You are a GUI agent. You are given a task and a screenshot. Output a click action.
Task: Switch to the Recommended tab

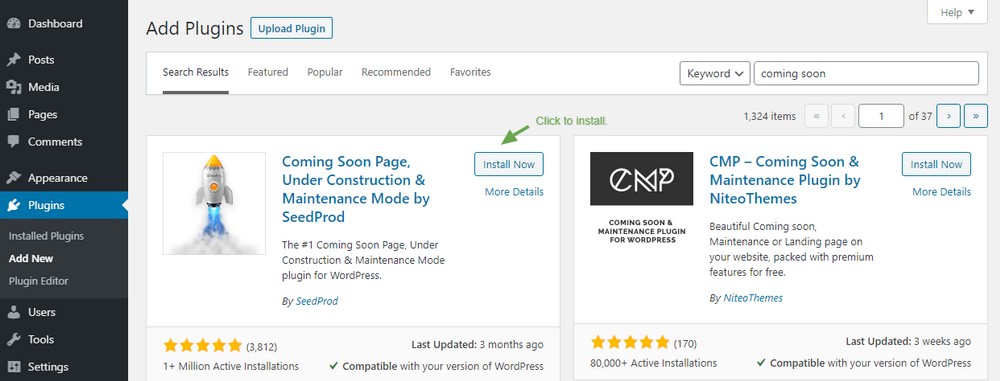(x=396, y=72)
